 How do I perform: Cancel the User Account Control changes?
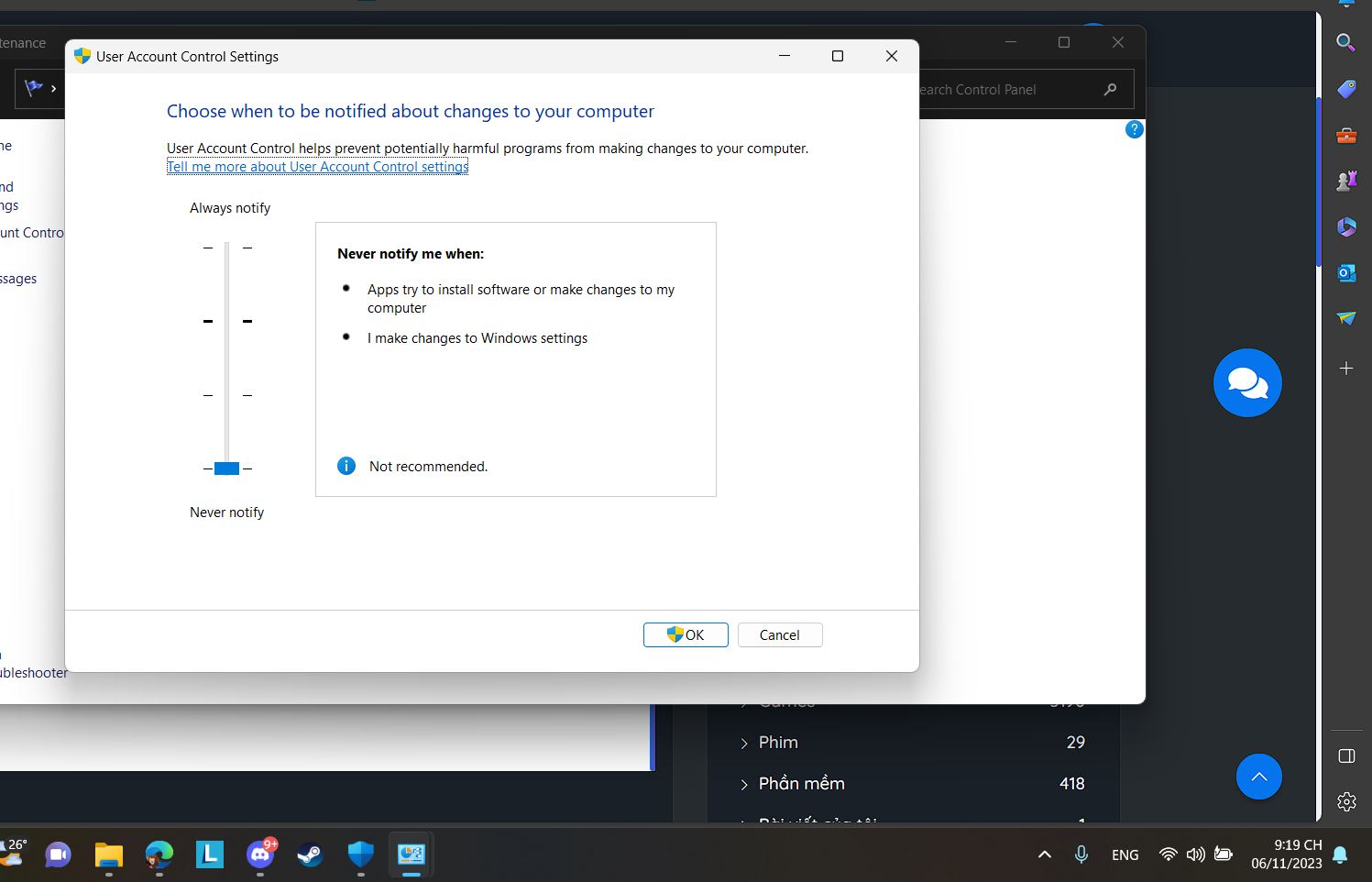pos(779,634)
